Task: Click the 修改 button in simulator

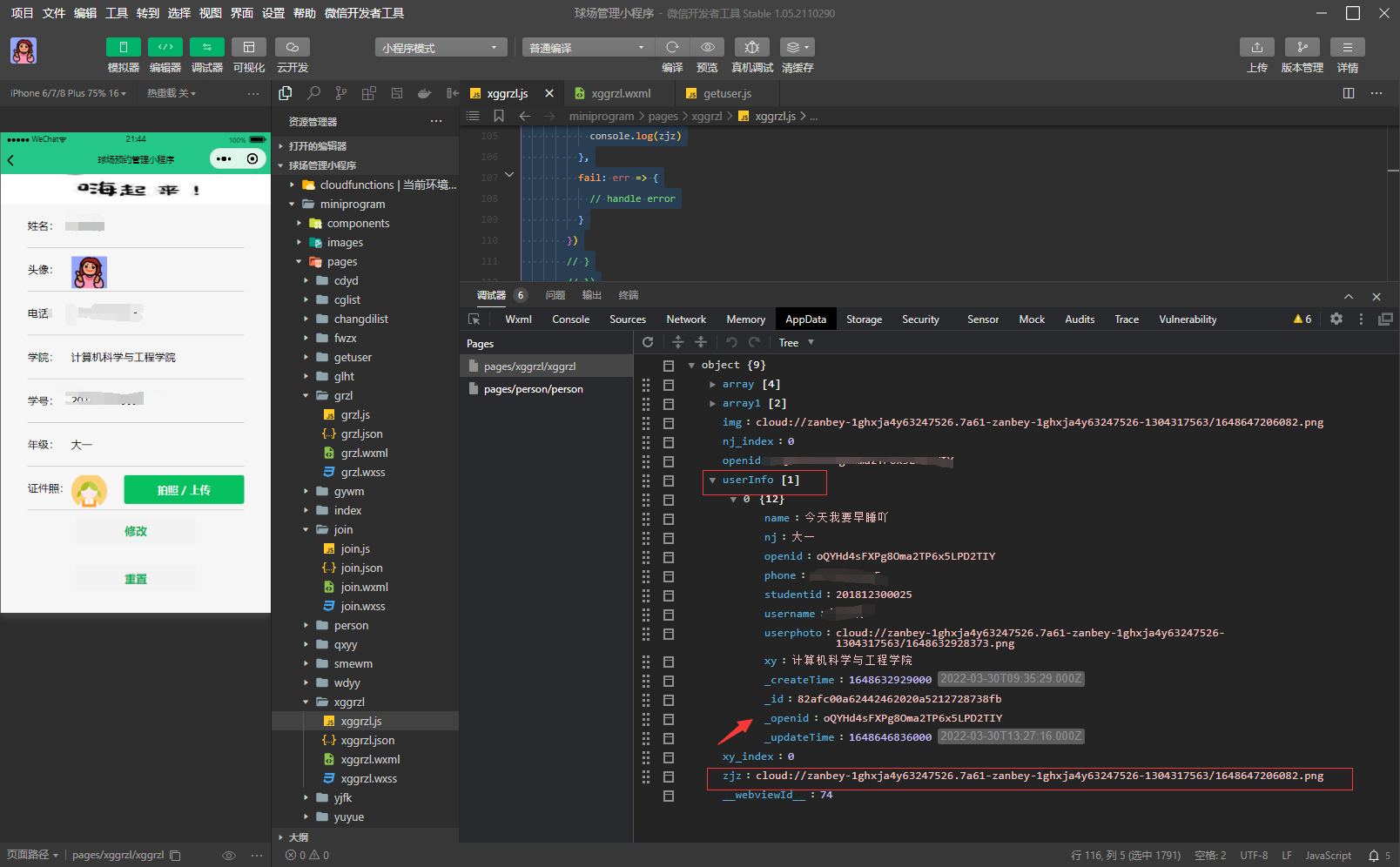Action: tap(135, 531)
